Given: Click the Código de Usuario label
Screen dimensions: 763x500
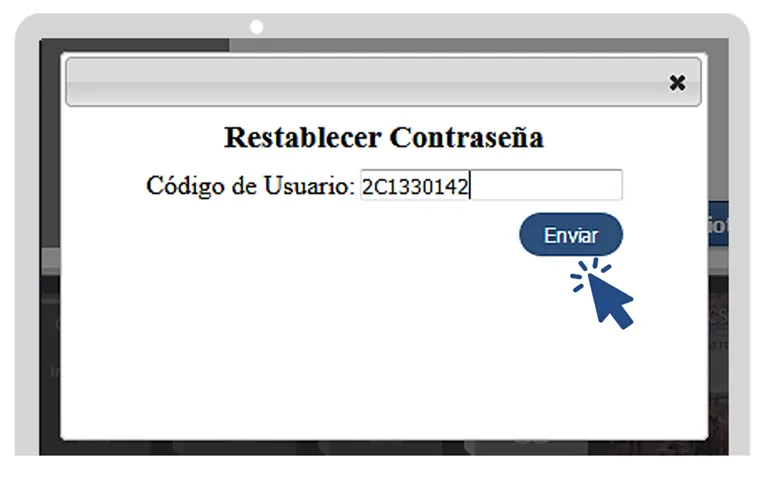Looking at the screenshot, I should coord(250,186).
